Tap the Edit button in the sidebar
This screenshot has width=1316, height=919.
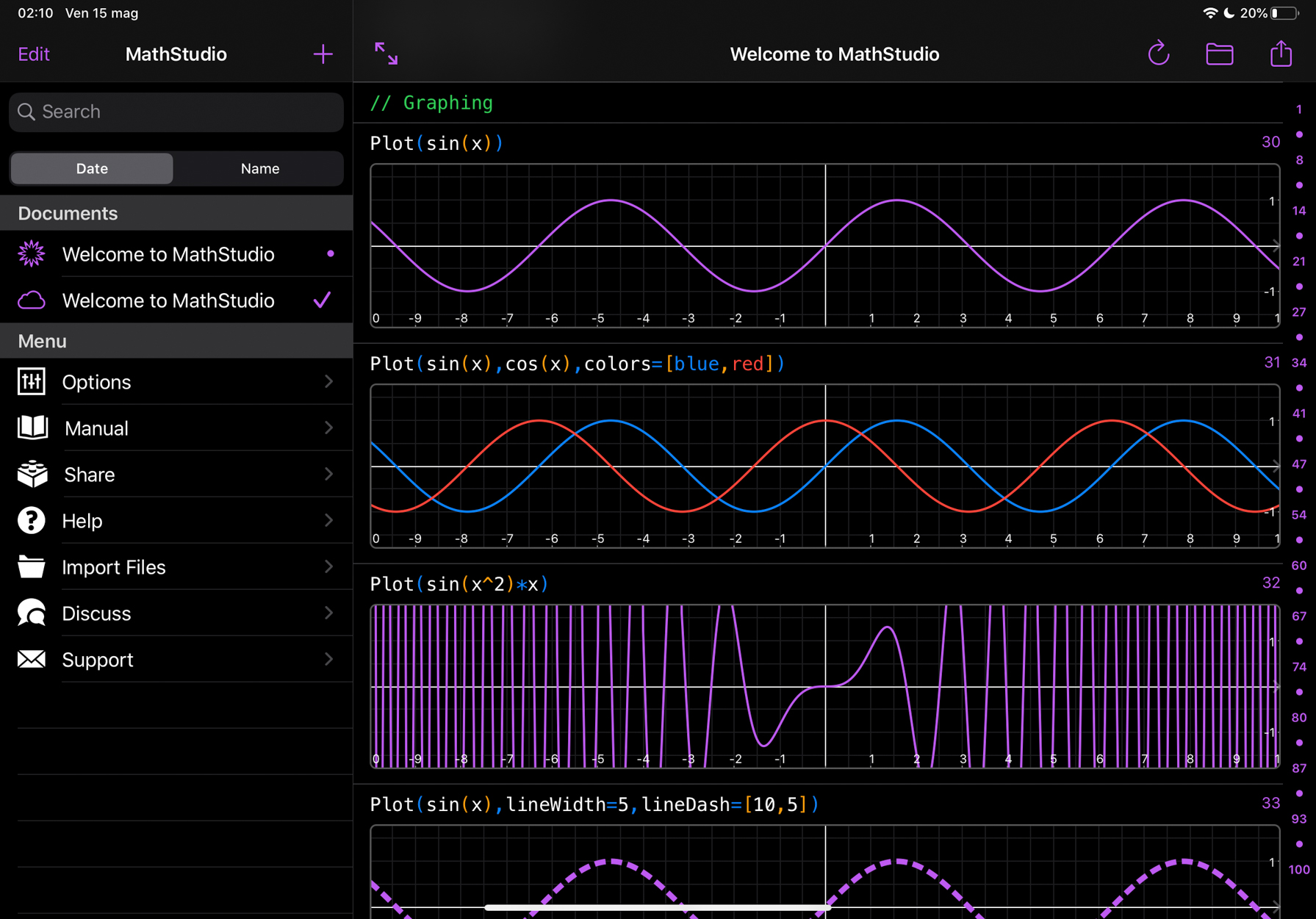[34, 54]
